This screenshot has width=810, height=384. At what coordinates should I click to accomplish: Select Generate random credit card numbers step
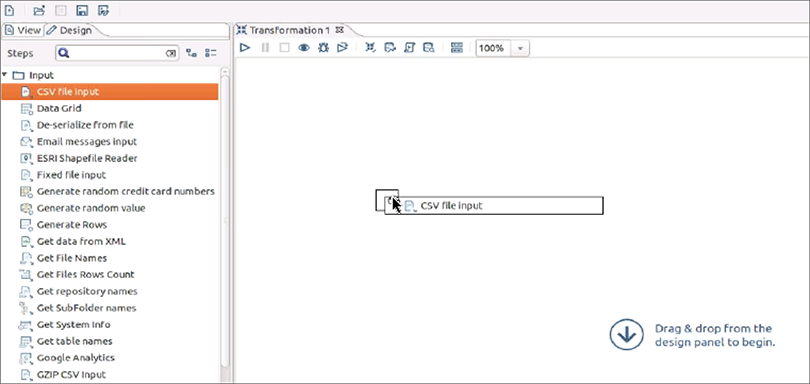(126, 191)
